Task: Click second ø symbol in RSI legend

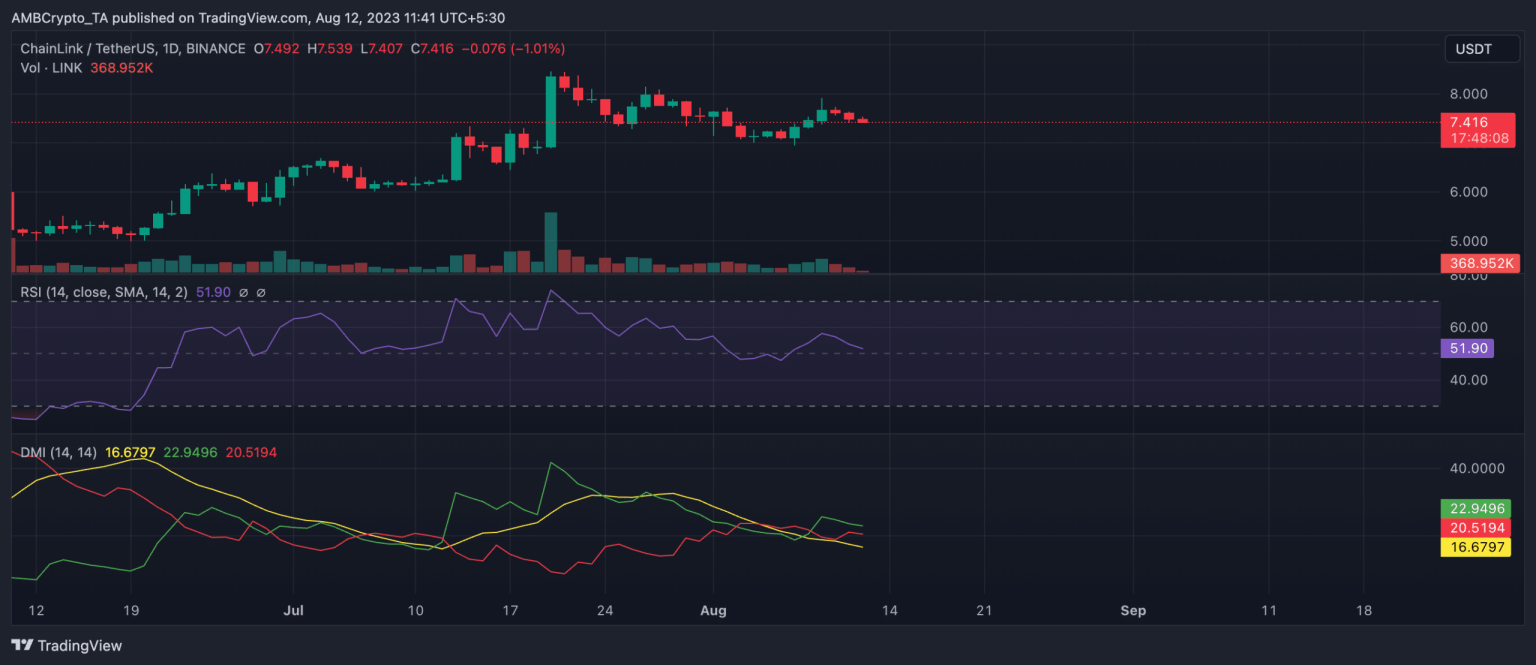Action: click(x=261, y=292)
